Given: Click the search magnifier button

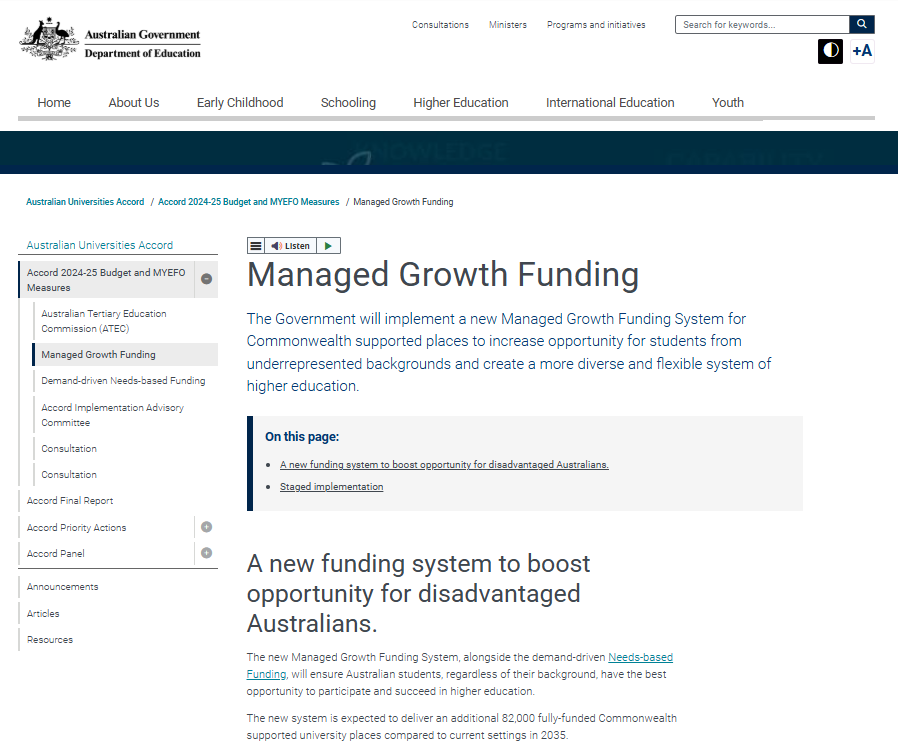Looking at the screenshot, I should tap(861, 25).
